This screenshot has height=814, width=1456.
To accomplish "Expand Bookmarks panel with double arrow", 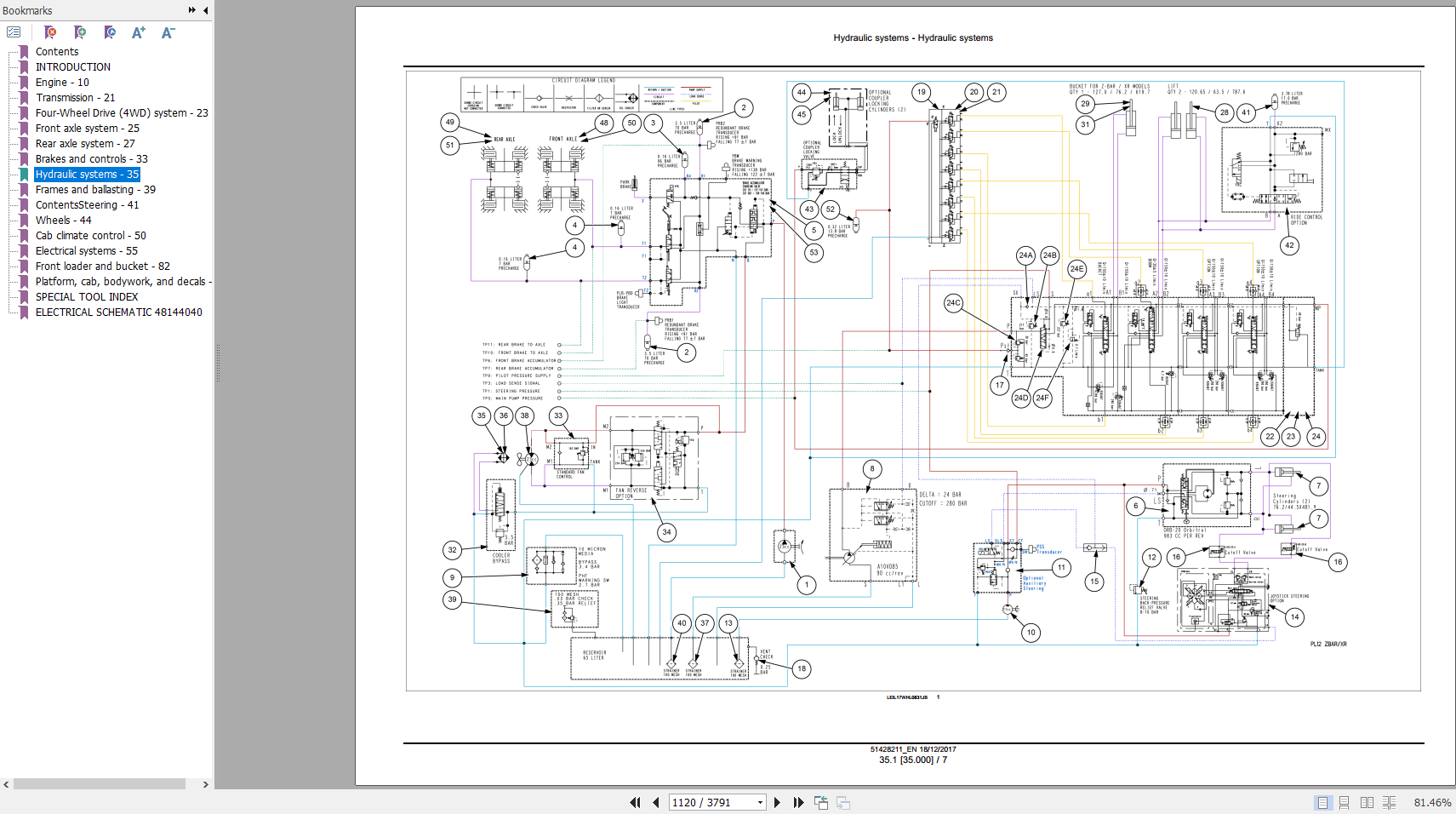I will click(x=192, y=10).
